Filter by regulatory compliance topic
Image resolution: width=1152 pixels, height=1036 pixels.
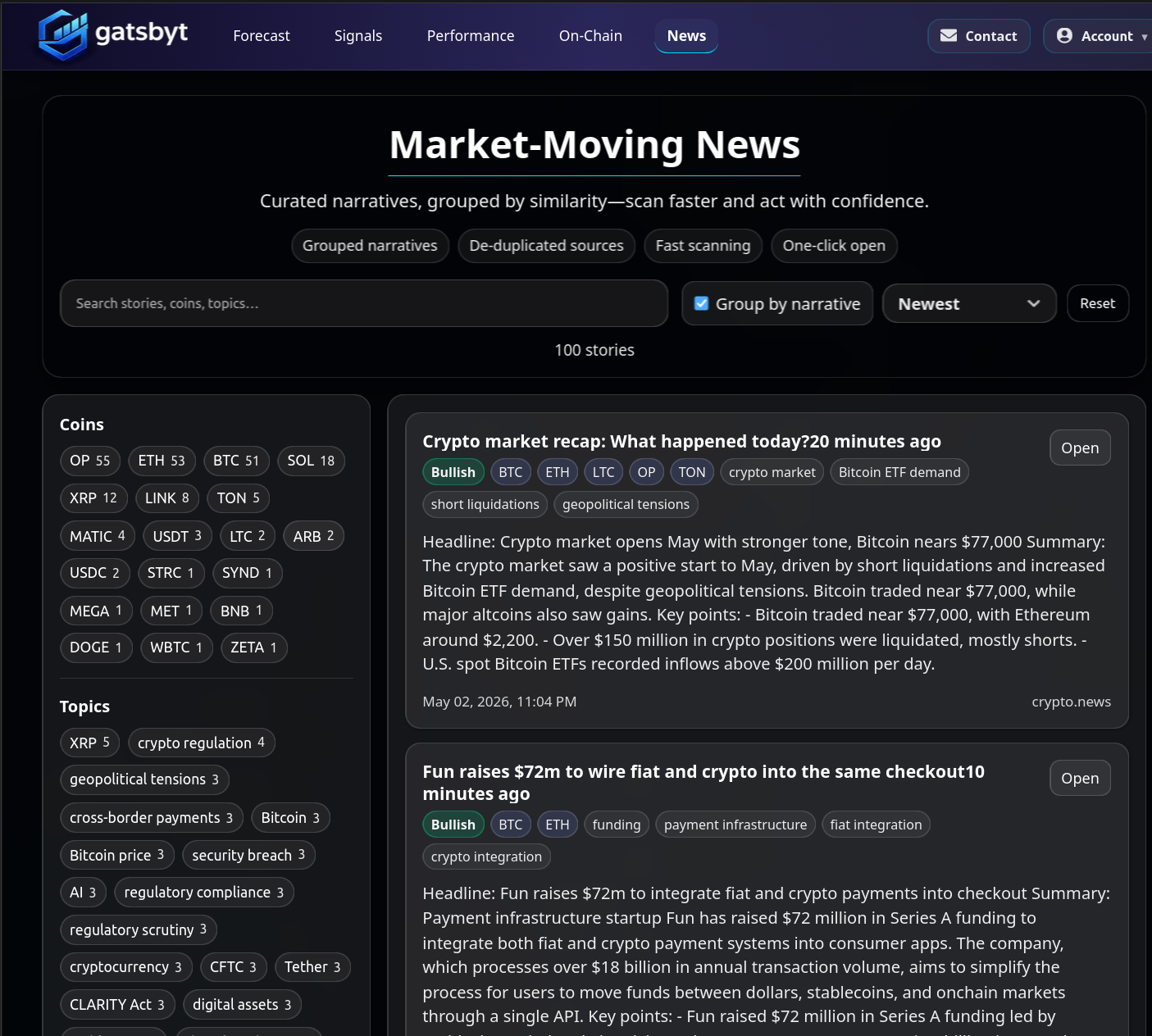(204, 893)
